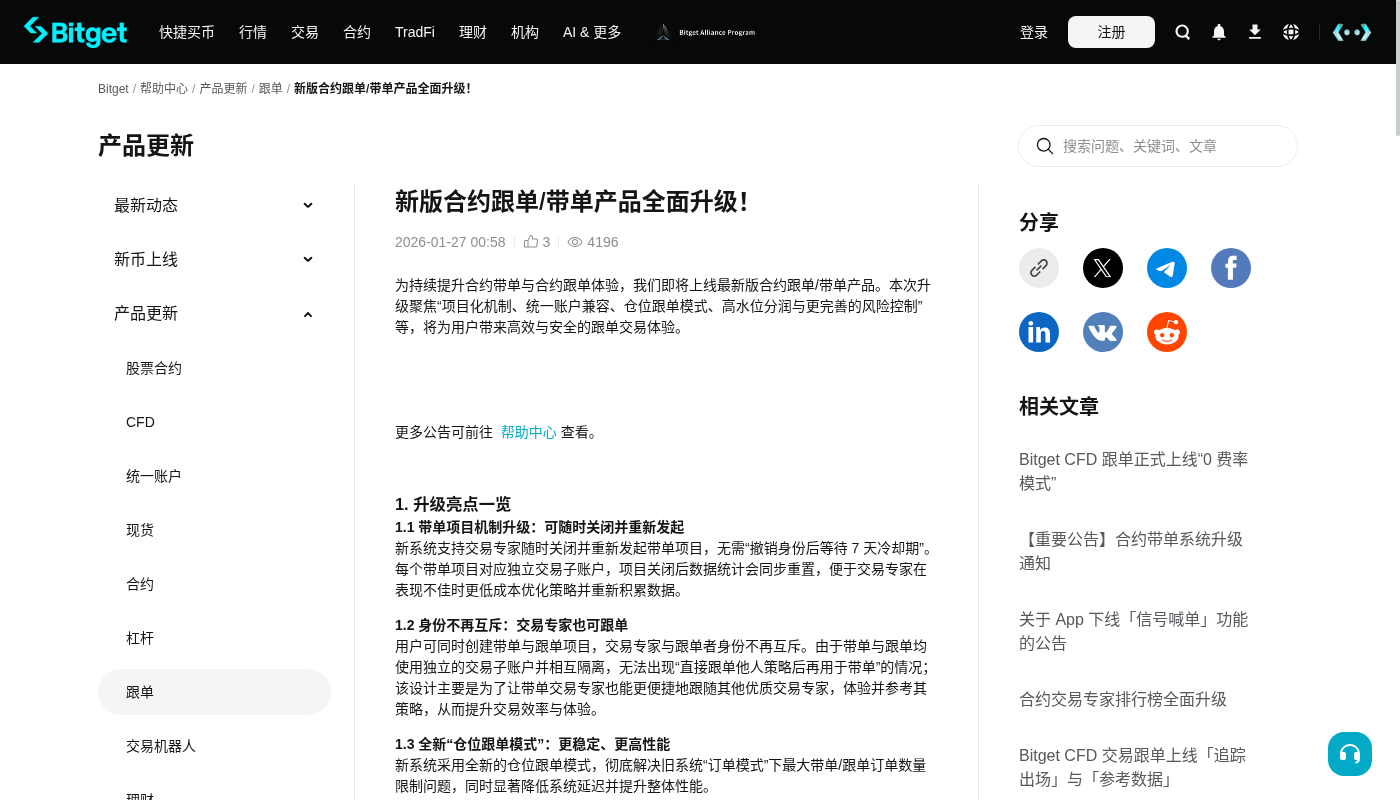Click the Bitget Alliance Program banner
This screenshot has height=800, width=1400.
[705, 32]
